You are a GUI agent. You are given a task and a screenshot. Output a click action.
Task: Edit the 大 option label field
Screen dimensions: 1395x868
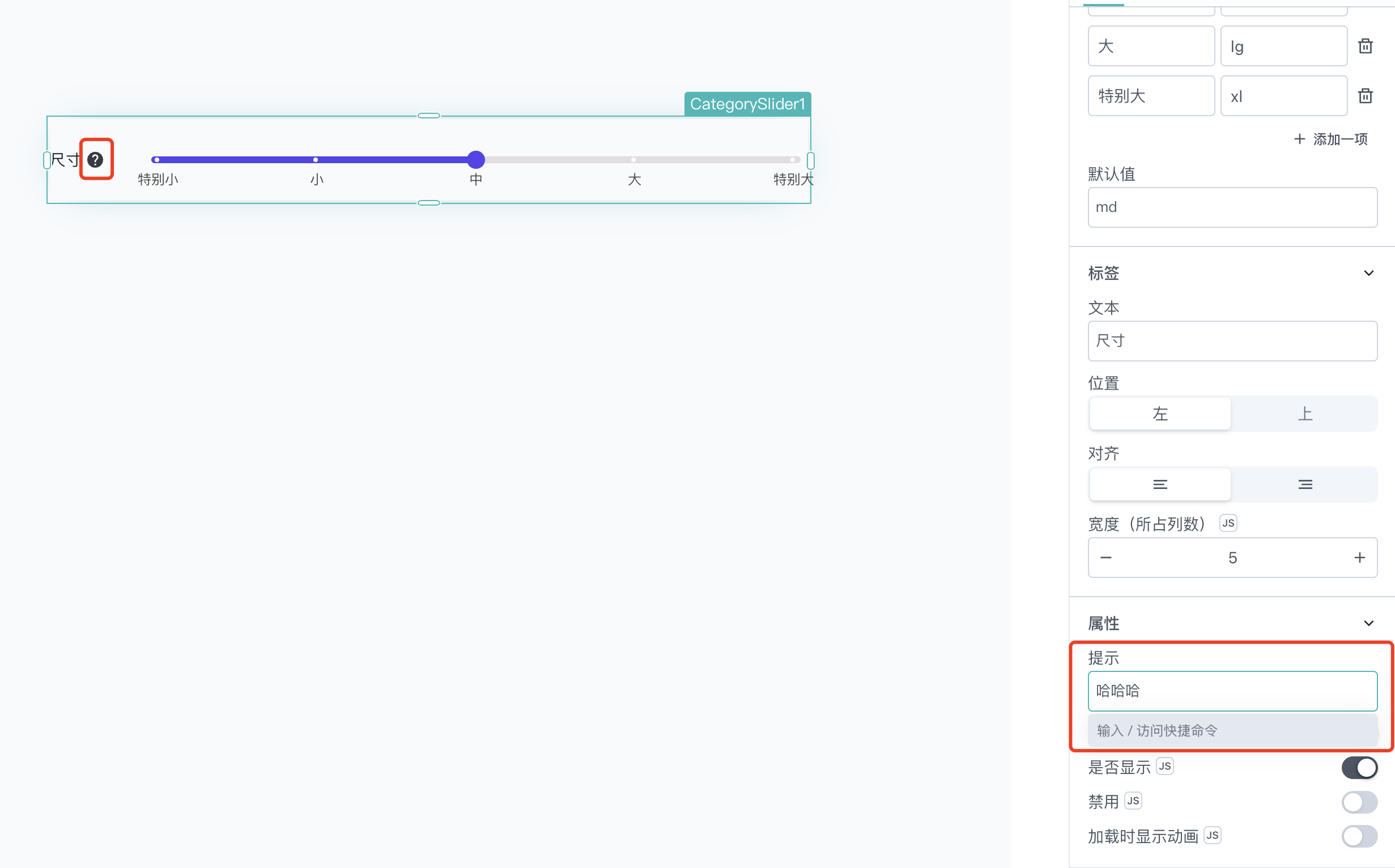point(1151,46)
